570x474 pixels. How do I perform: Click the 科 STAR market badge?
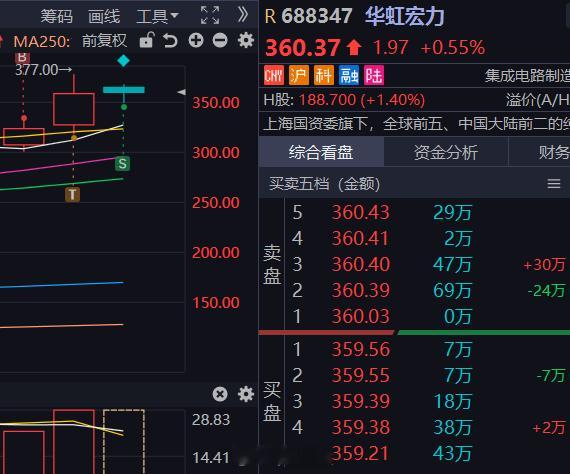tap(324, 75)
